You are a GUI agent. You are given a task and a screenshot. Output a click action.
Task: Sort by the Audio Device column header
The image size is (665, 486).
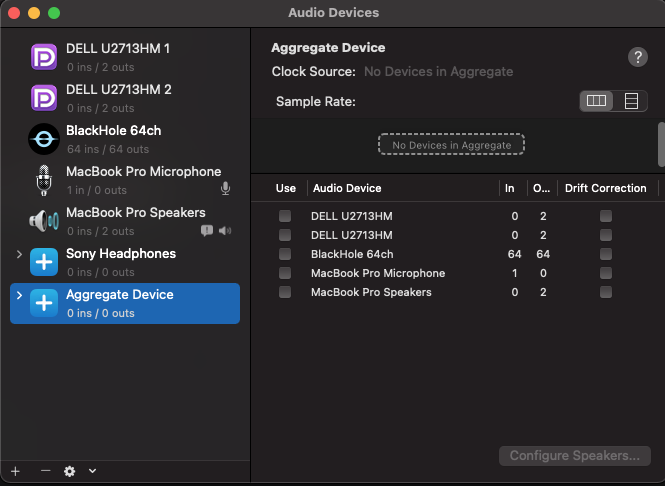(x=347, y=188)
